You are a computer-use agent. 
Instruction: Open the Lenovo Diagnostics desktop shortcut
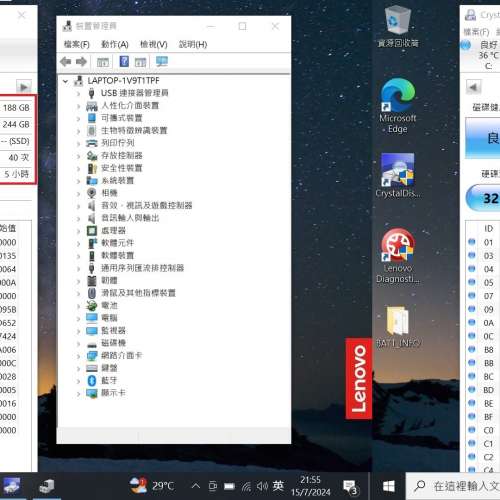pyautogui.click(x=398, y=256)
